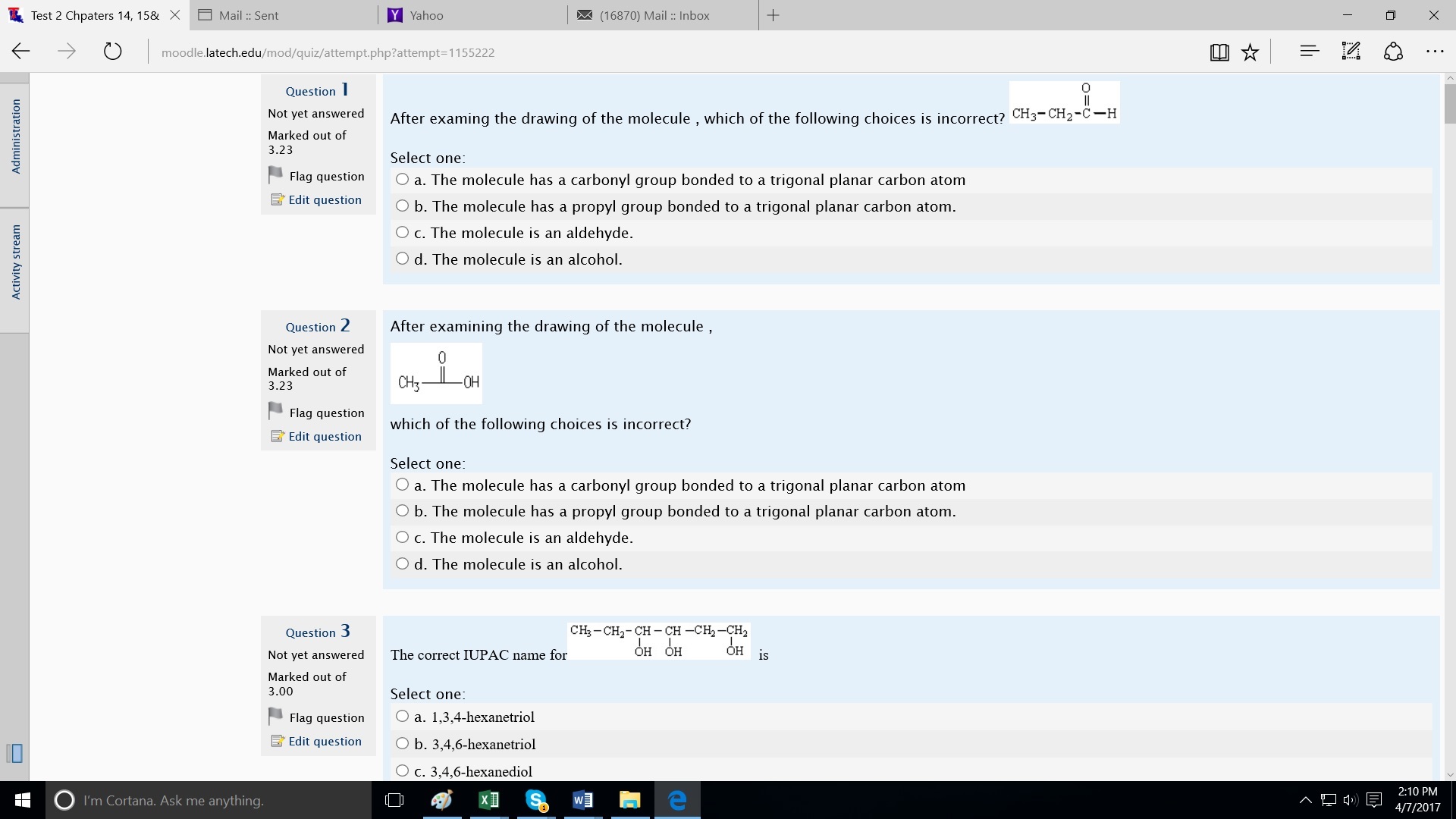
Task: Switch to Mail :: Sent tab
Action: coord(284,15)
